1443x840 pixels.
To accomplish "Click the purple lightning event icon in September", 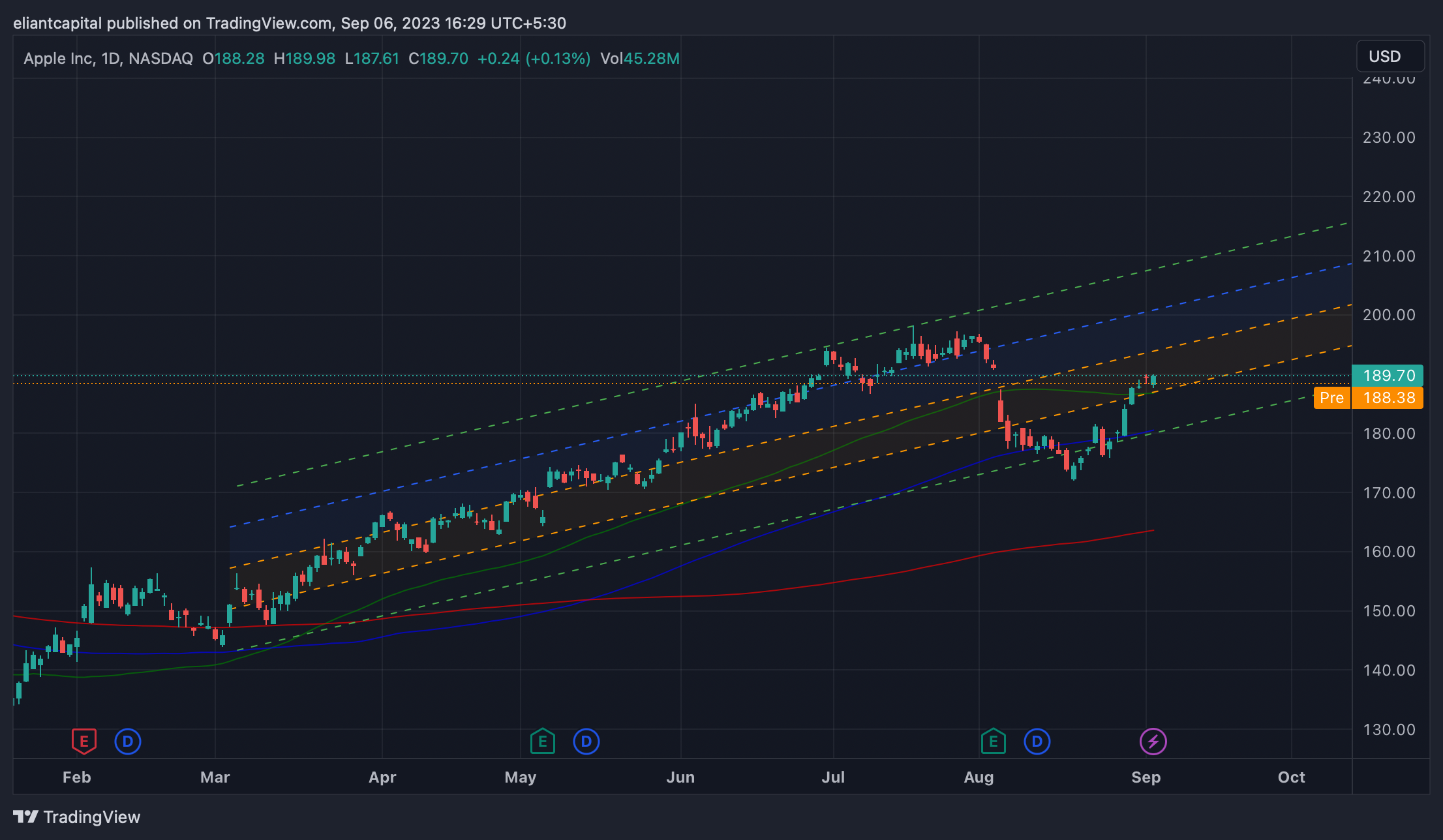I will pyautogui.click(x=1153, y=742).
